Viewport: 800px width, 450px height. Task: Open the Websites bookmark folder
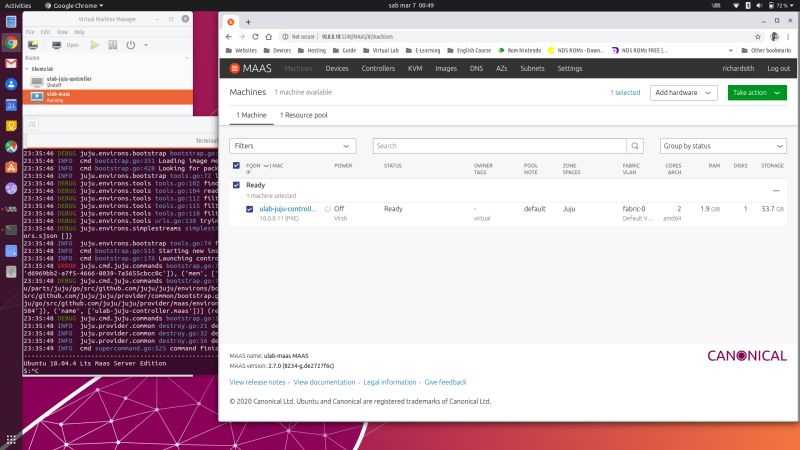(x=241, y=51)
